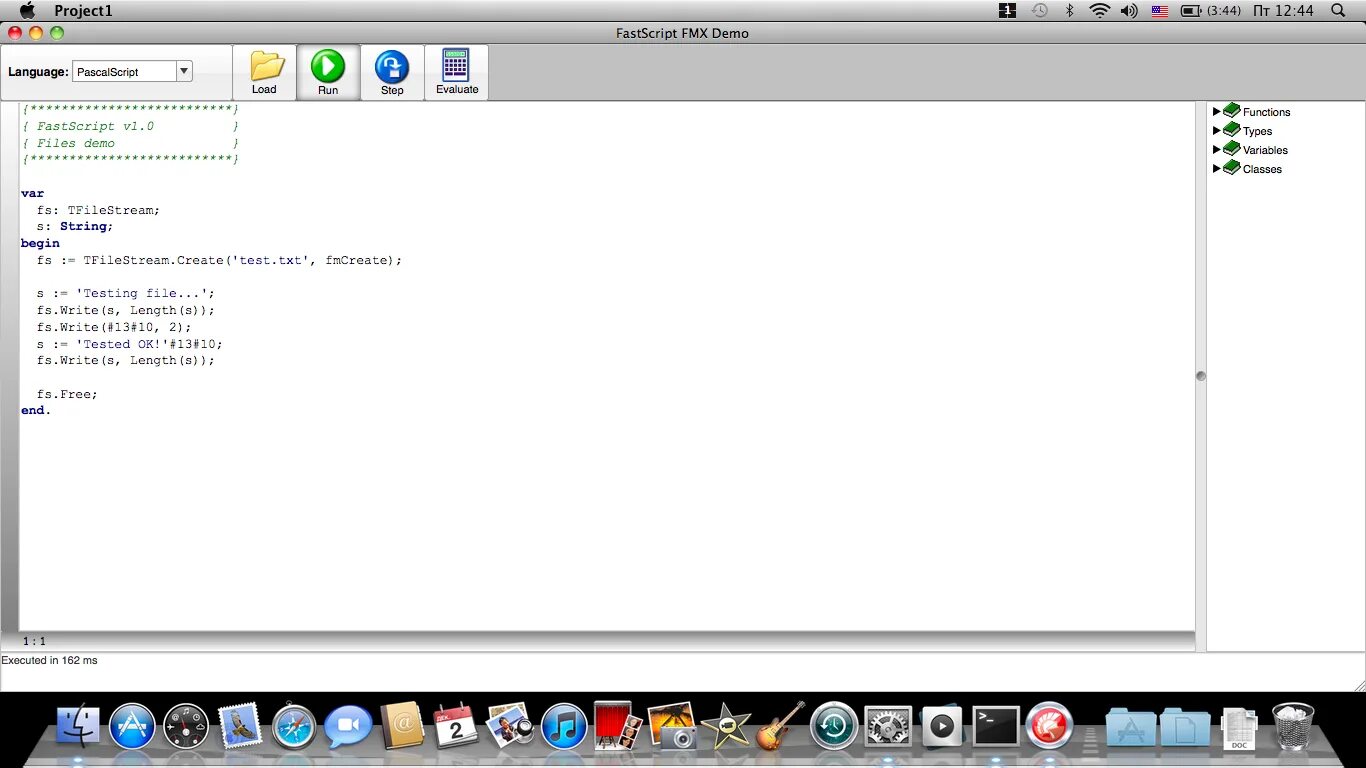Click the window resize grip corner
1366x768 pixels.
1359,685
